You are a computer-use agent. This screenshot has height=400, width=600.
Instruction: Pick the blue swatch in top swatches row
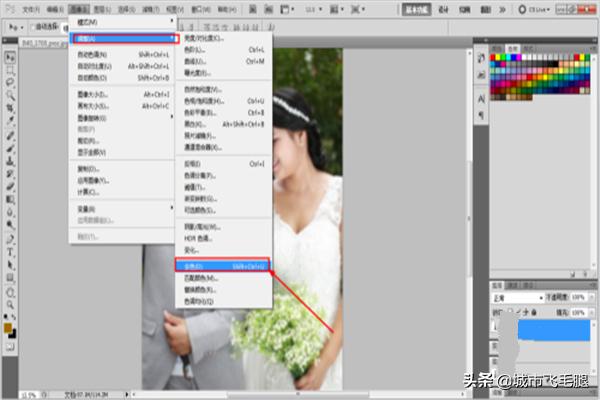(513, 58)
